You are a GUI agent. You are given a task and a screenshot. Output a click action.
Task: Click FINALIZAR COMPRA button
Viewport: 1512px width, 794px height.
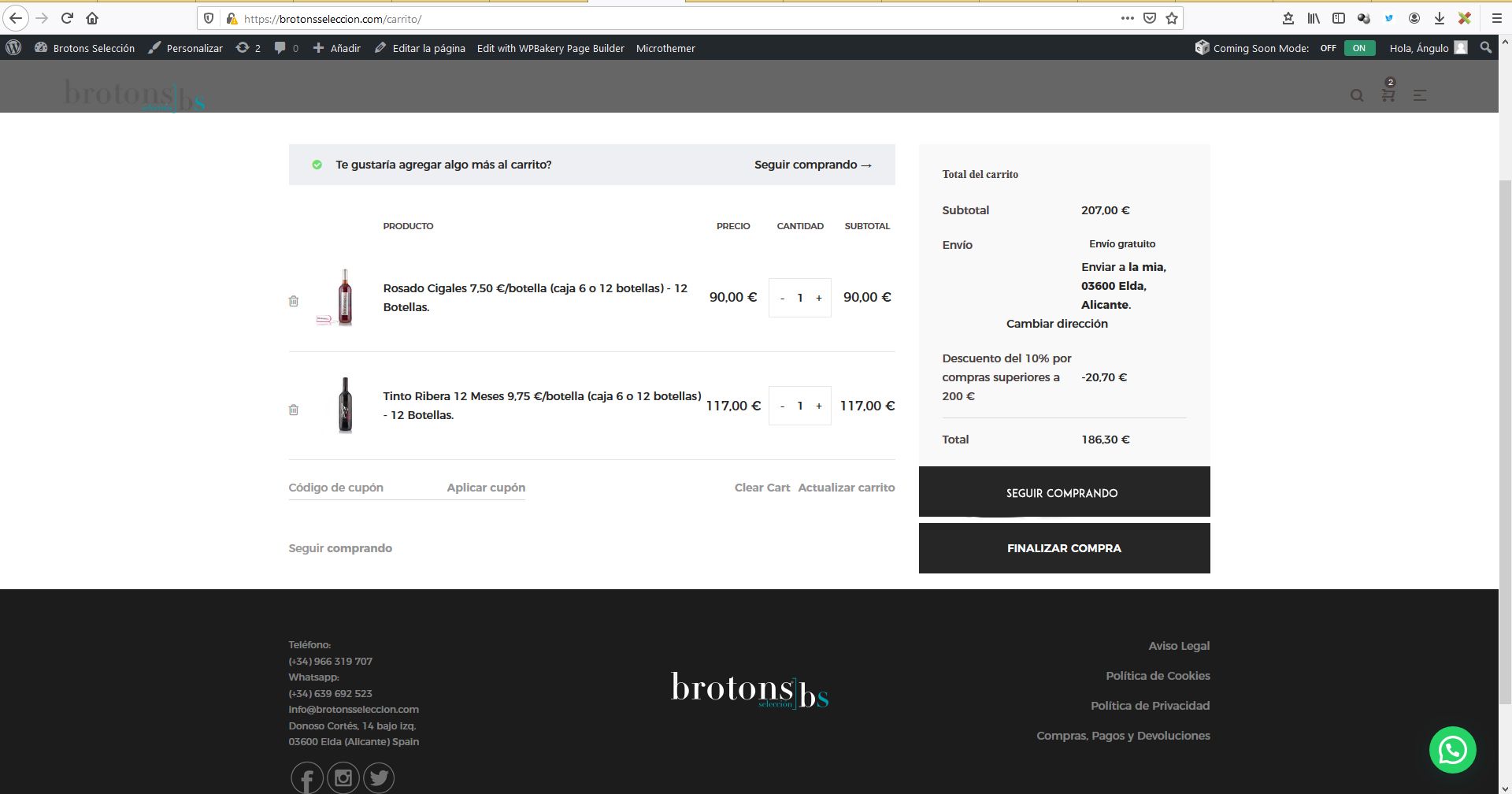(1064, 548)
